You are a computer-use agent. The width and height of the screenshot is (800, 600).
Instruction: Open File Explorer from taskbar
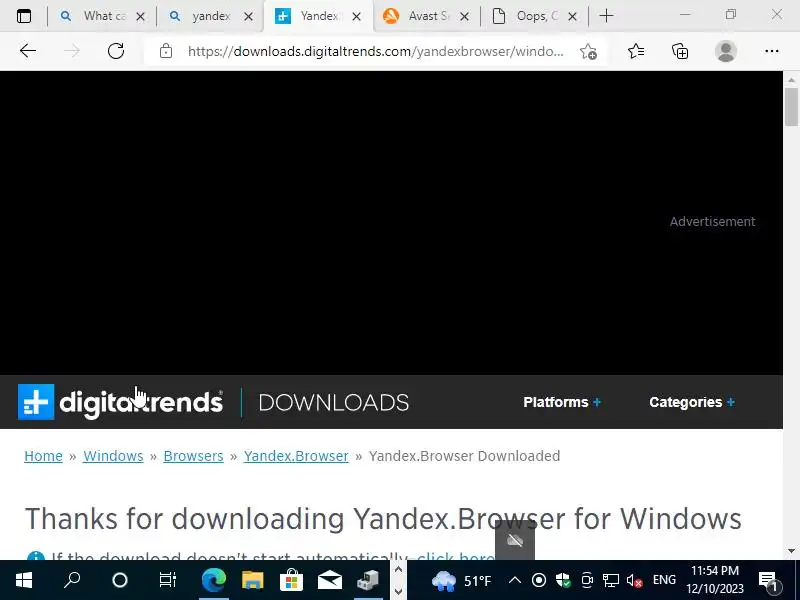coord(253,580)
